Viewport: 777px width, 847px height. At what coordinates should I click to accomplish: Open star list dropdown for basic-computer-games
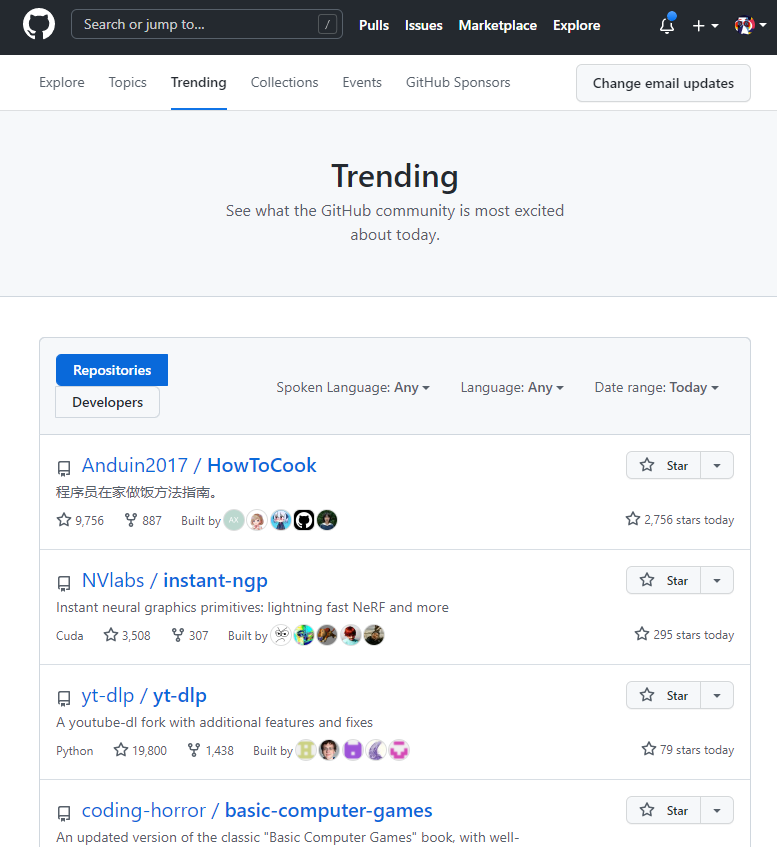point(717,810)
